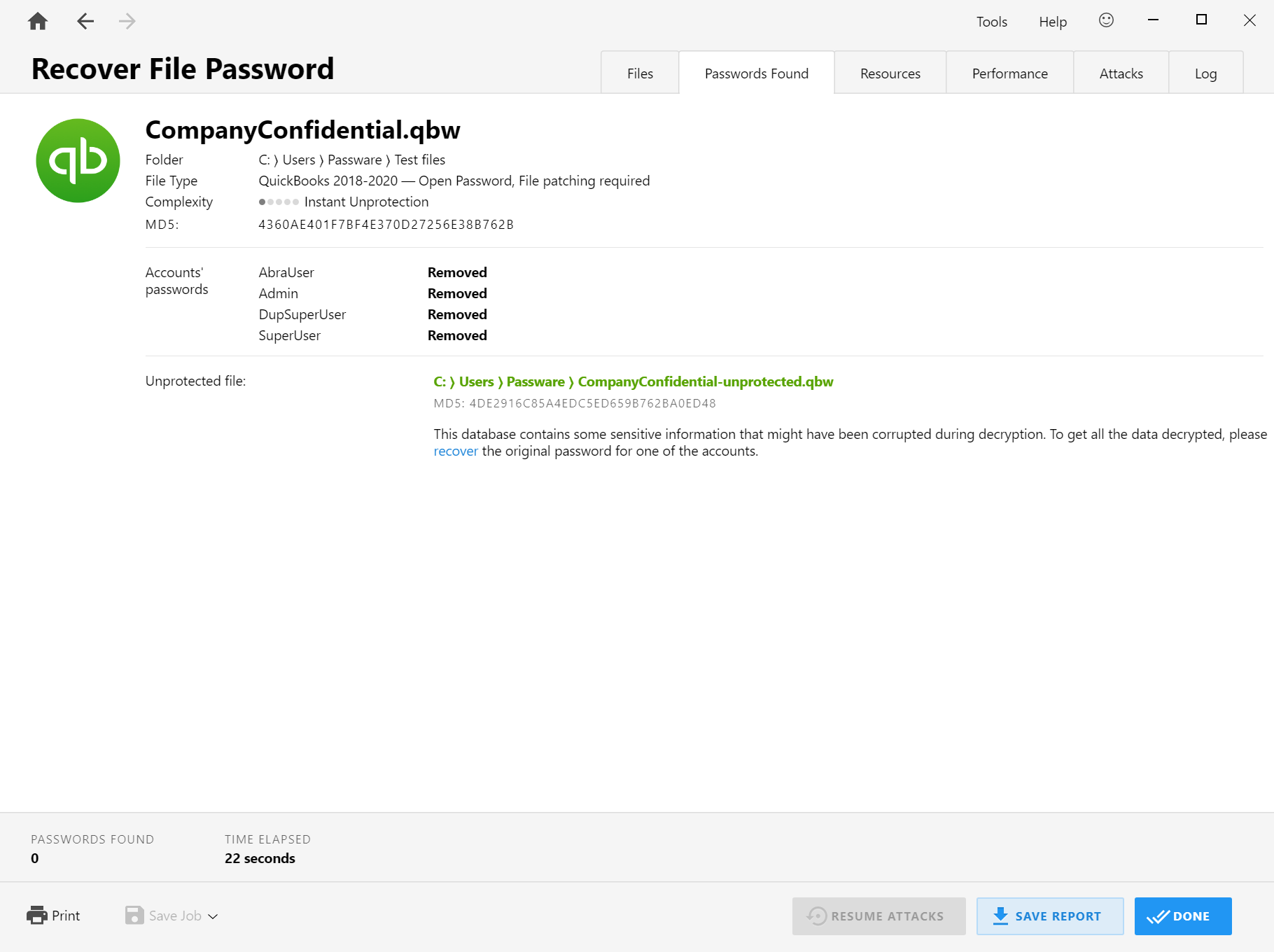
Task: Go to the Home screen icon
Action: click(38, 22)
